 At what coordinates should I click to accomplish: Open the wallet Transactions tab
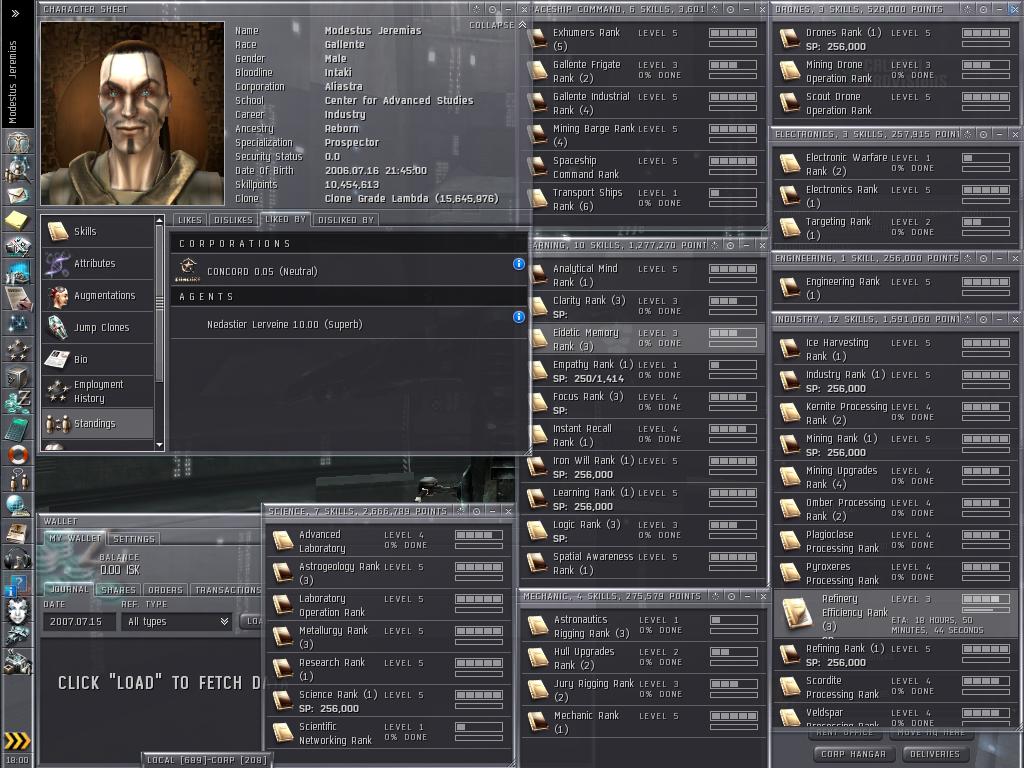(x=227, y=590)
